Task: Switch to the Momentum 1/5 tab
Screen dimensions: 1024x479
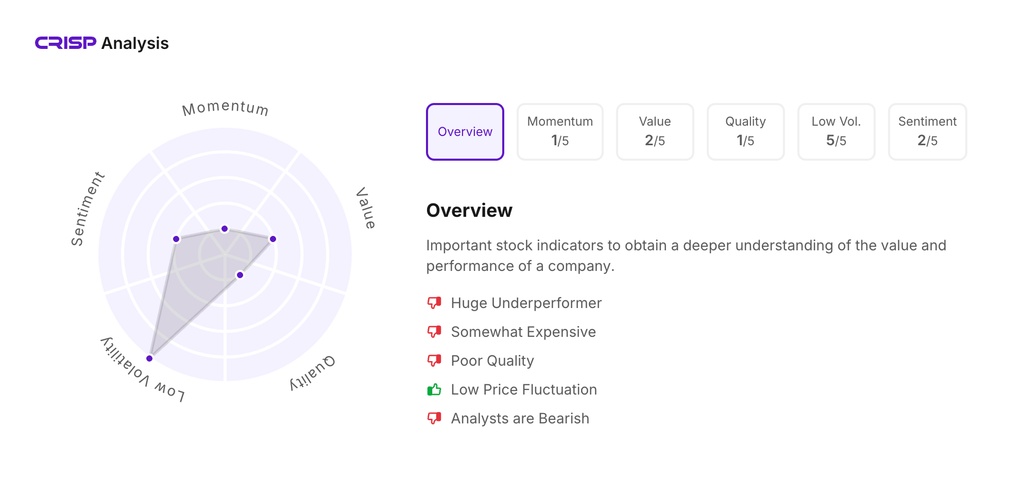Action: 560,132
